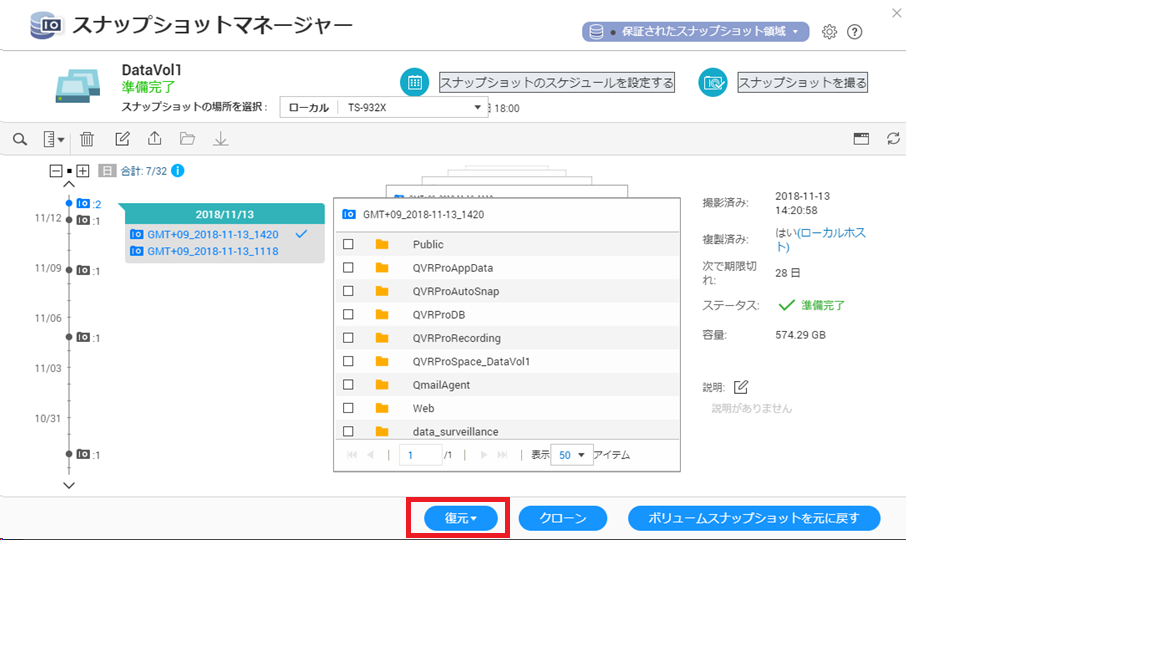Open settings gear icon at top
The height and width of the screenshot is (648, 1152).
click(x=829, y=32)
